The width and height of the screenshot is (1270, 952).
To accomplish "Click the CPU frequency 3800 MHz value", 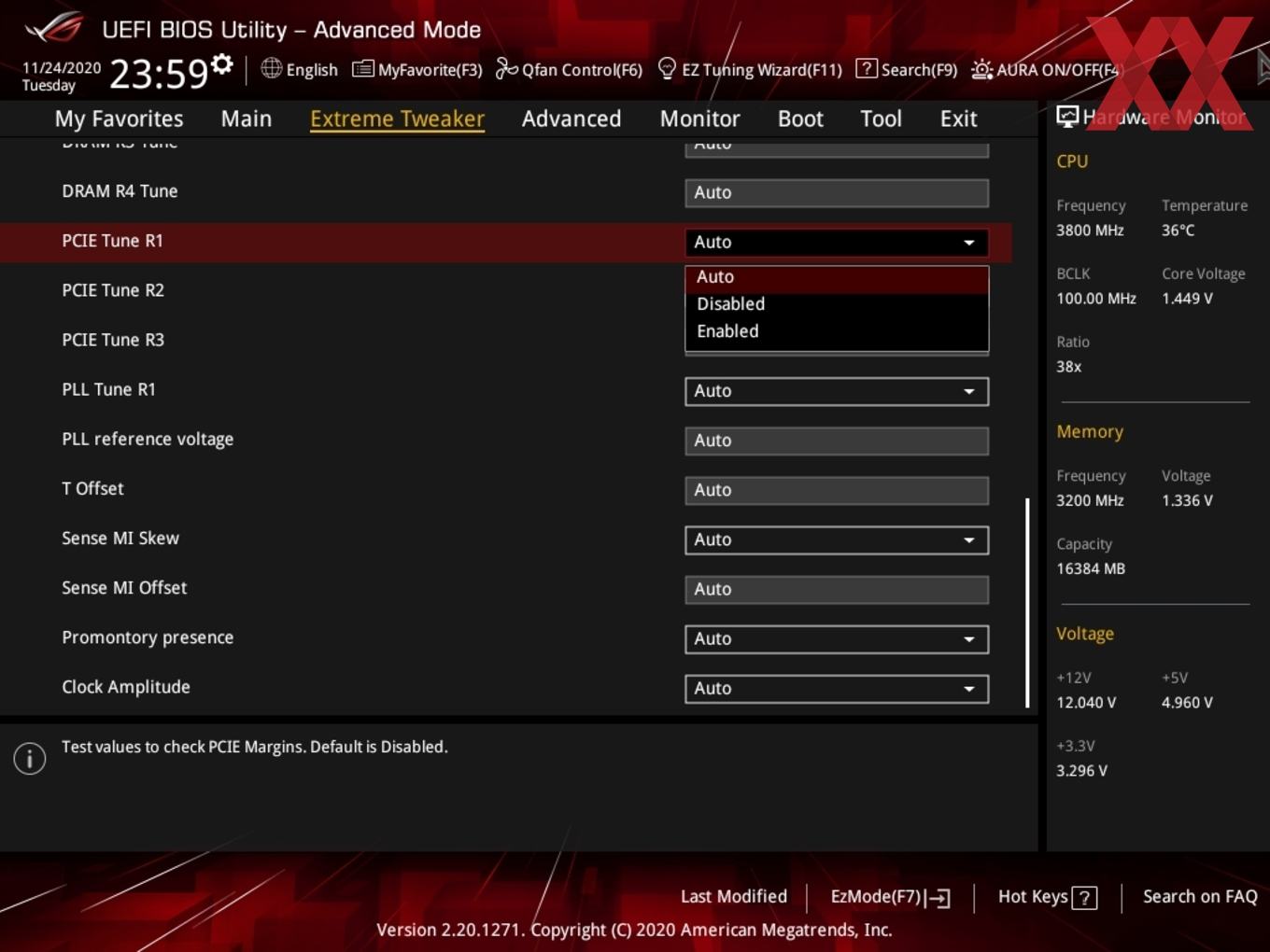I will point(1090,231).
